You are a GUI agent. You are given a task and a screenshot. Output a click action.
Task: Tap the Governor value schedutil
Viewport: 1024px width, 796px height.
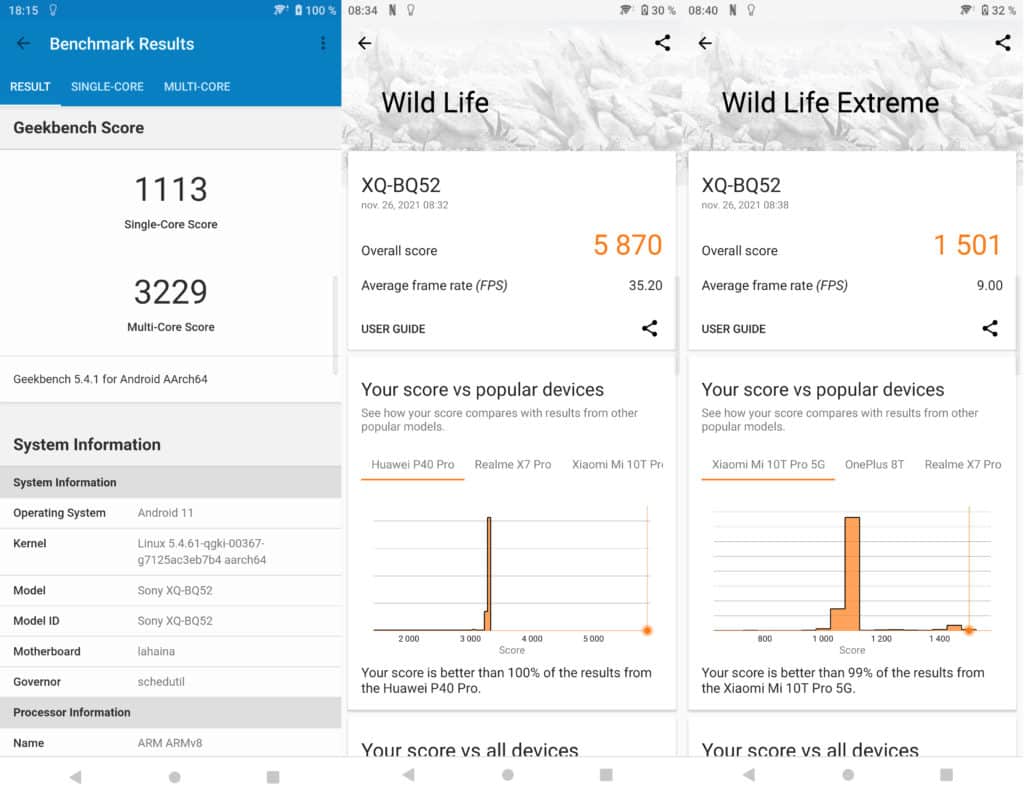pyautogui.click(x=161, y=682)
